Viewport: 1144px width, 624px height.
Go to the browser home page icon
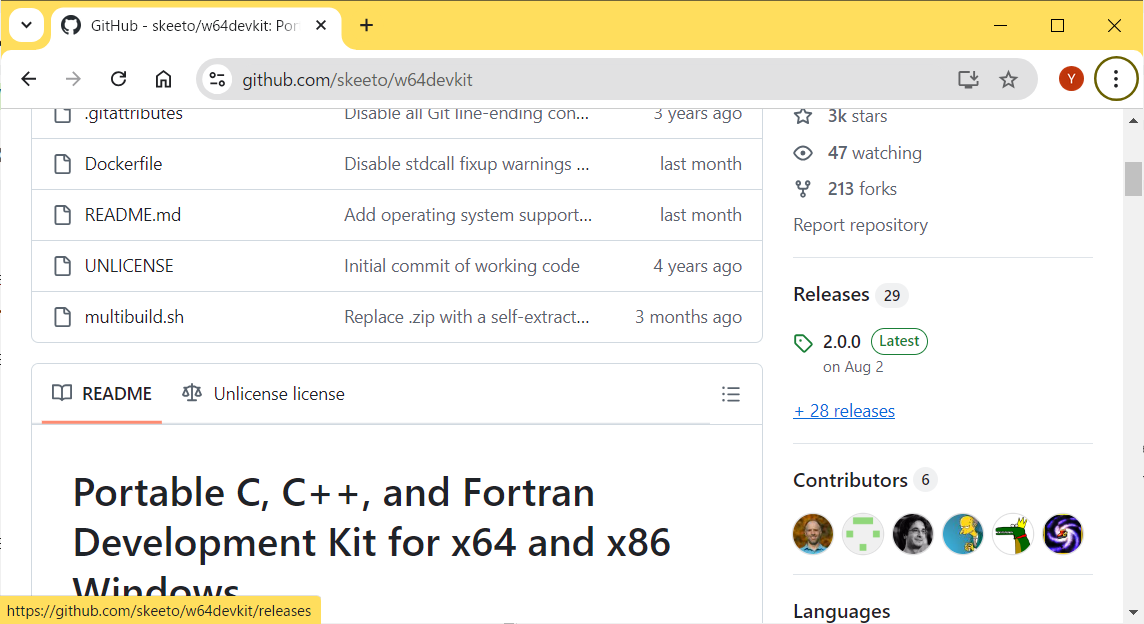[x=163, y=80]
